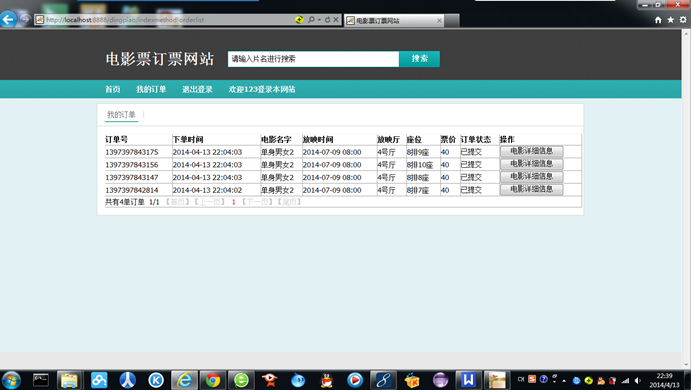Viewport: 693px width, 392px height.
Task: Open File Explorer folder in taskbar
Action: coord(69,380)
